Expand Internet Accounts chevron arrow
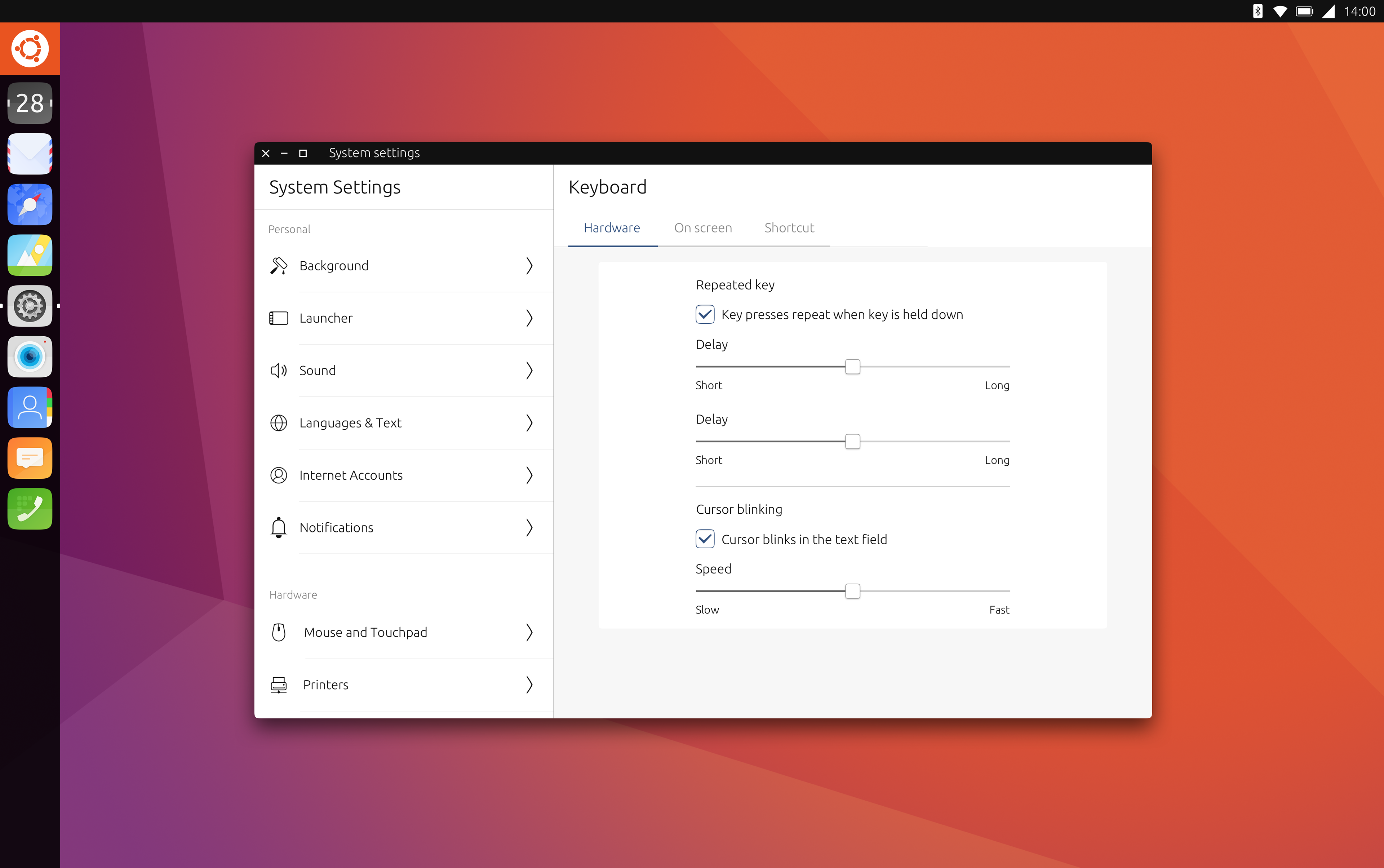Image resolution: width=1384 pixels, height=868 pixels. 529,475
